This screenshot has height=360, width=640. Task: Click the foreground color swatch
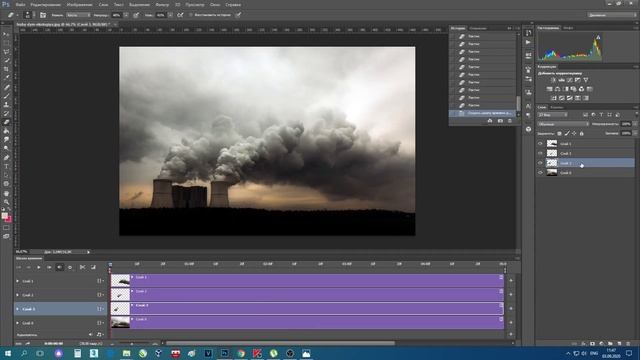(4, 216)
